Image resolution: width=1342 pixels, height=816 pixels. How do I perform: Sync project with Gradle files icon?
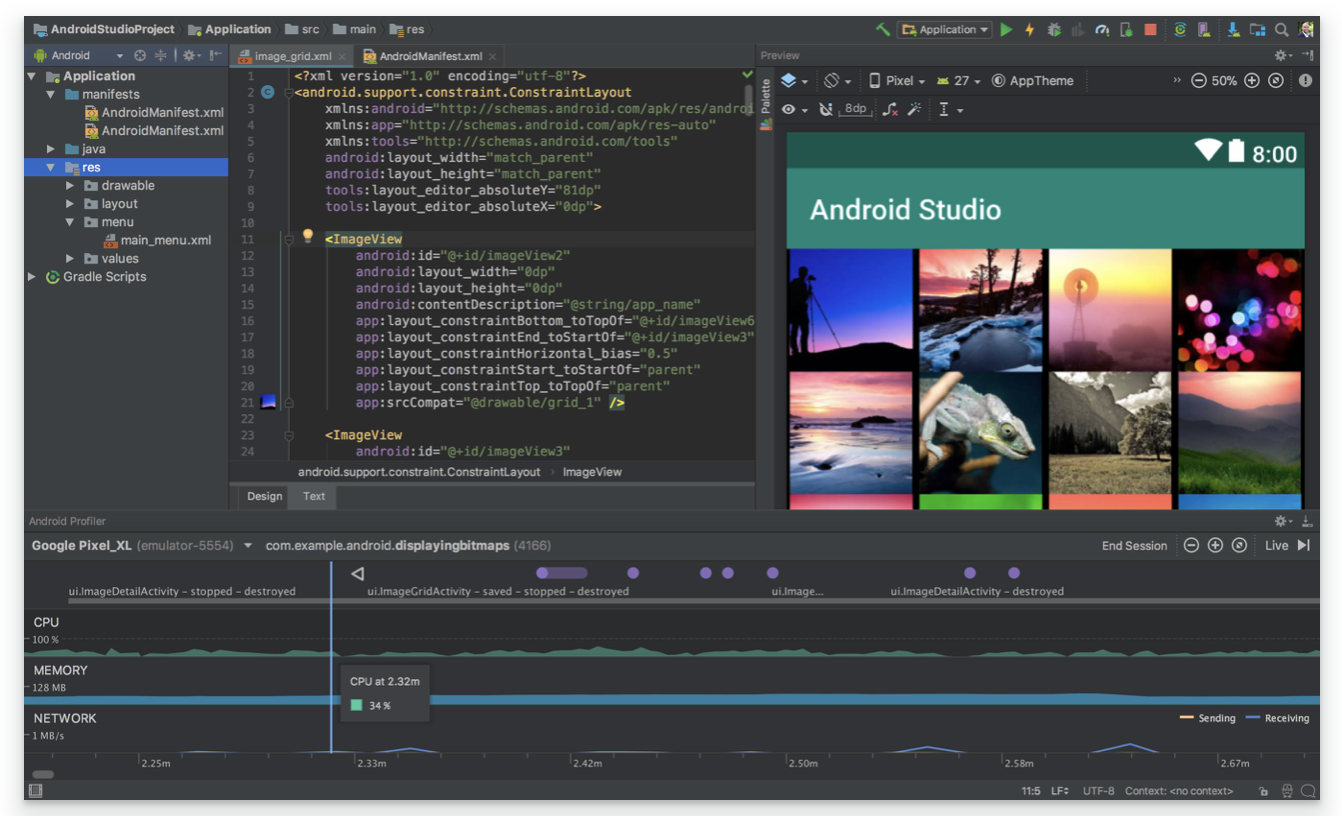[1180, 30]
